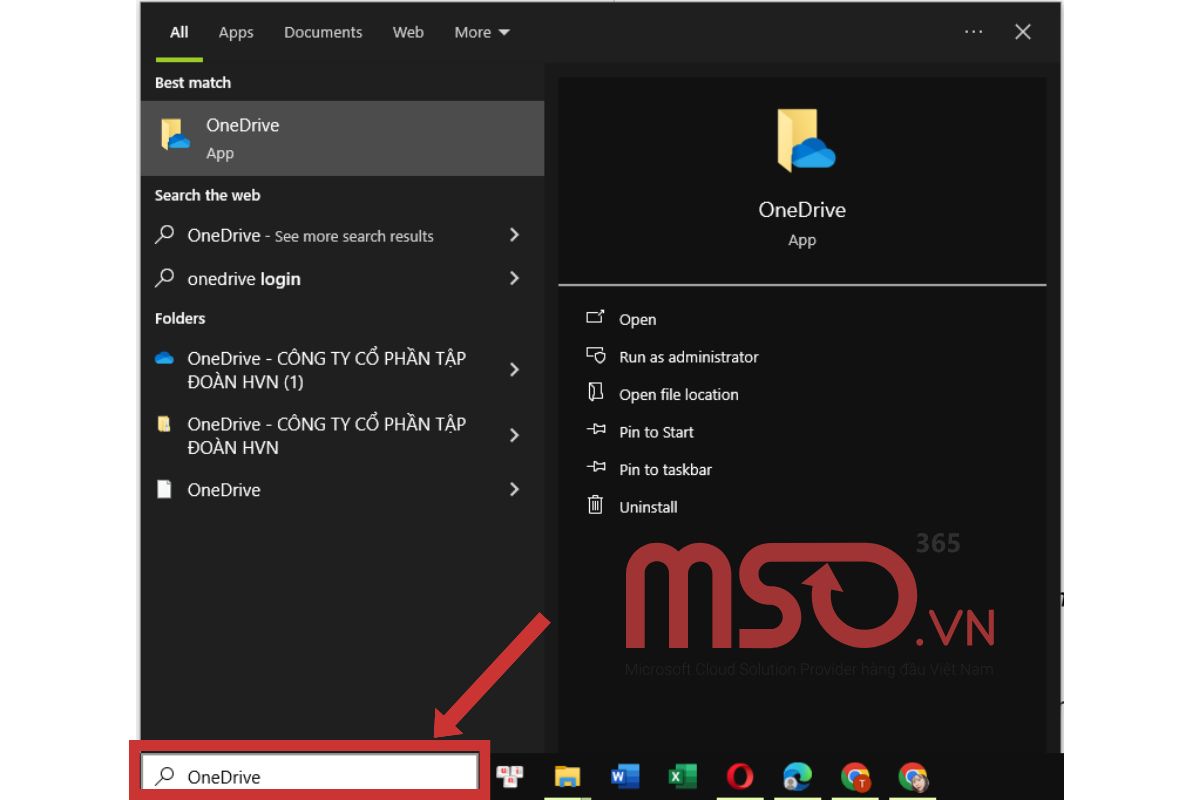Screen dimensions: 1200x800
Task: Expand arrow for the OneDrive document result
Action: tap(514, 489)
